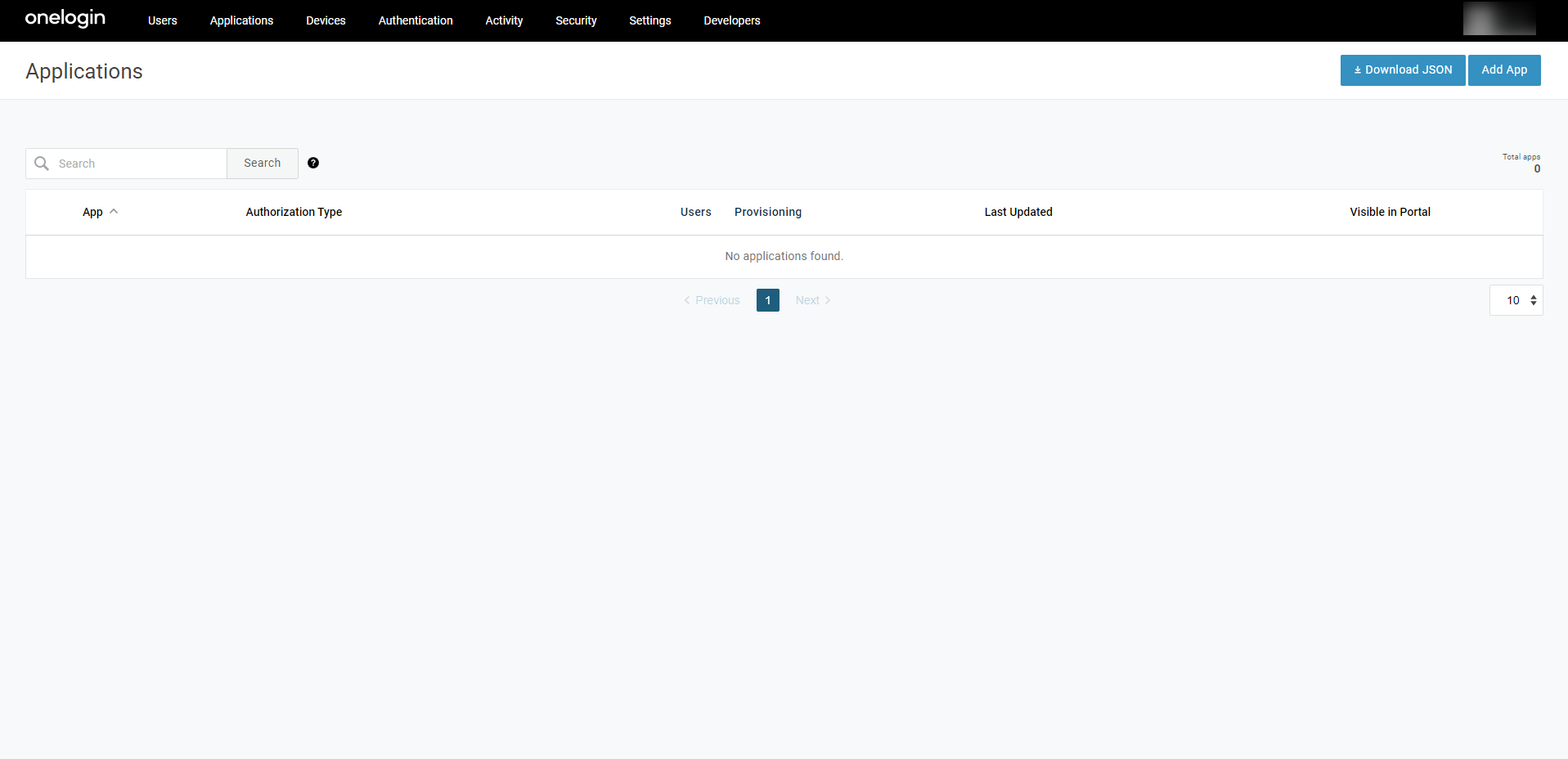This screenshot has width=1568, height=759.
Task: Click the magnifying glass search icon
Action: click(42, 164)
